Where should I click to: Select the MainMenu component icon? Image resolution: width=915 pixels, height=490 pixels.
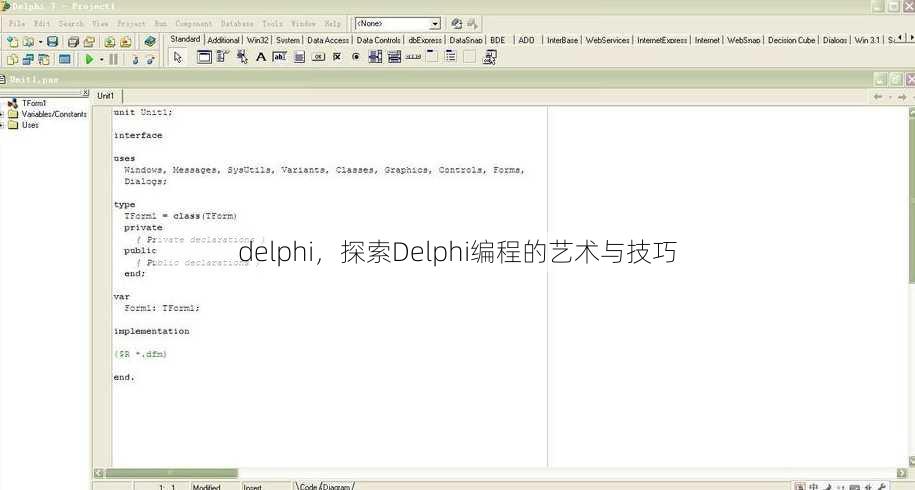222,57
